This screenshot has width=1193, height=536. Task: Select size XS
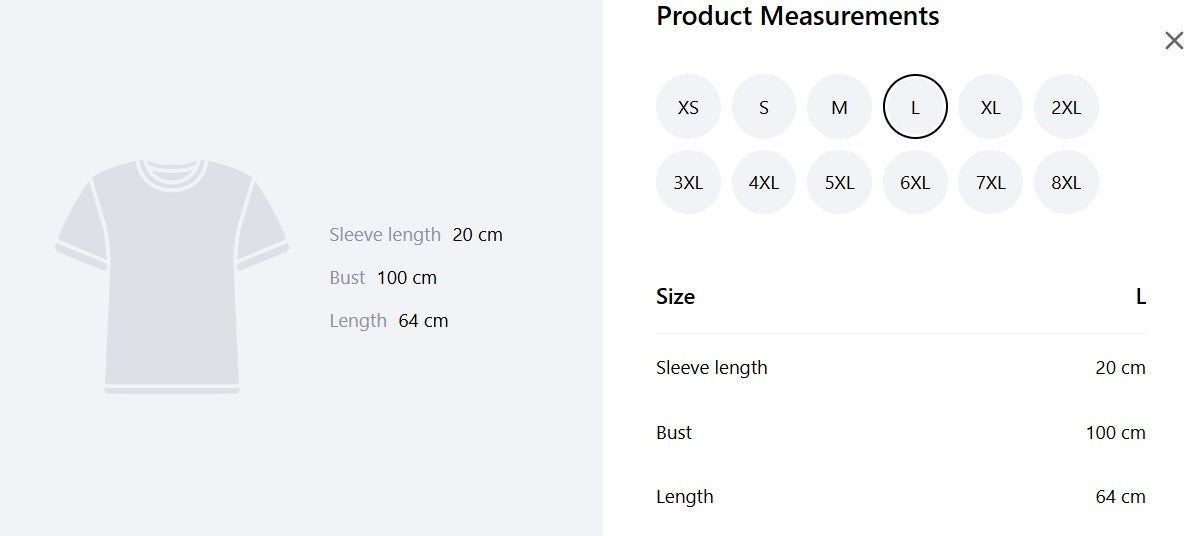click(x=688, y=107)
